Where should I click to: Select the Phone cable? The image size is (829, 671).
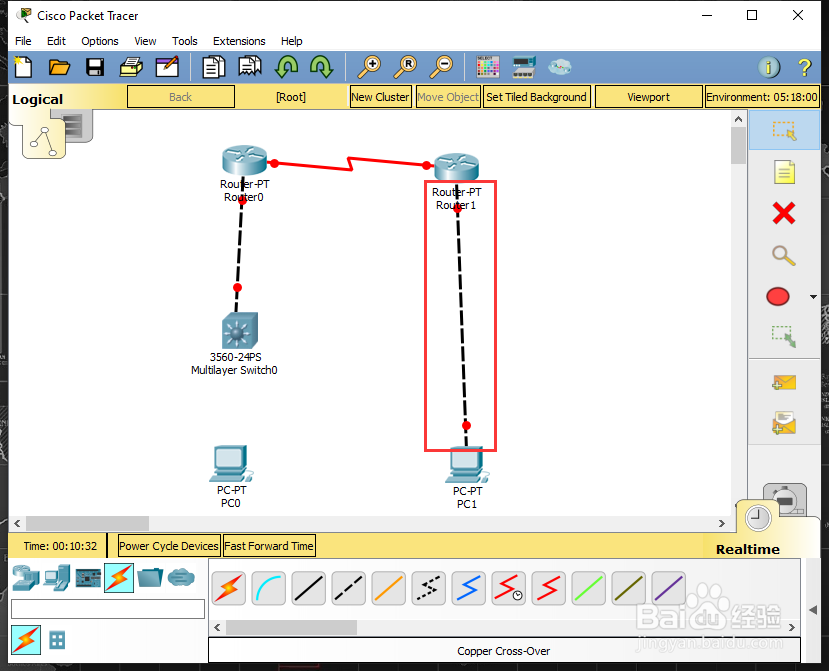pyautogui.click(x=428, y=589)
